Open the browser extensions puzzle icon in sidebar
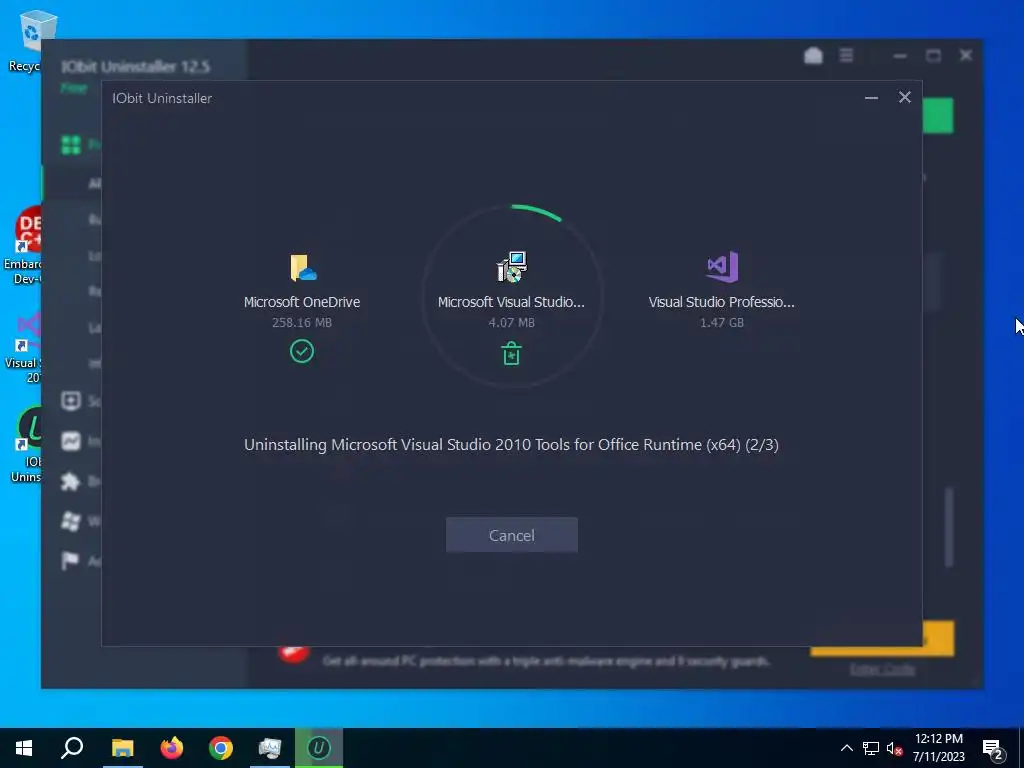This screenshot has height=768, width=1024. click(71, 481)
